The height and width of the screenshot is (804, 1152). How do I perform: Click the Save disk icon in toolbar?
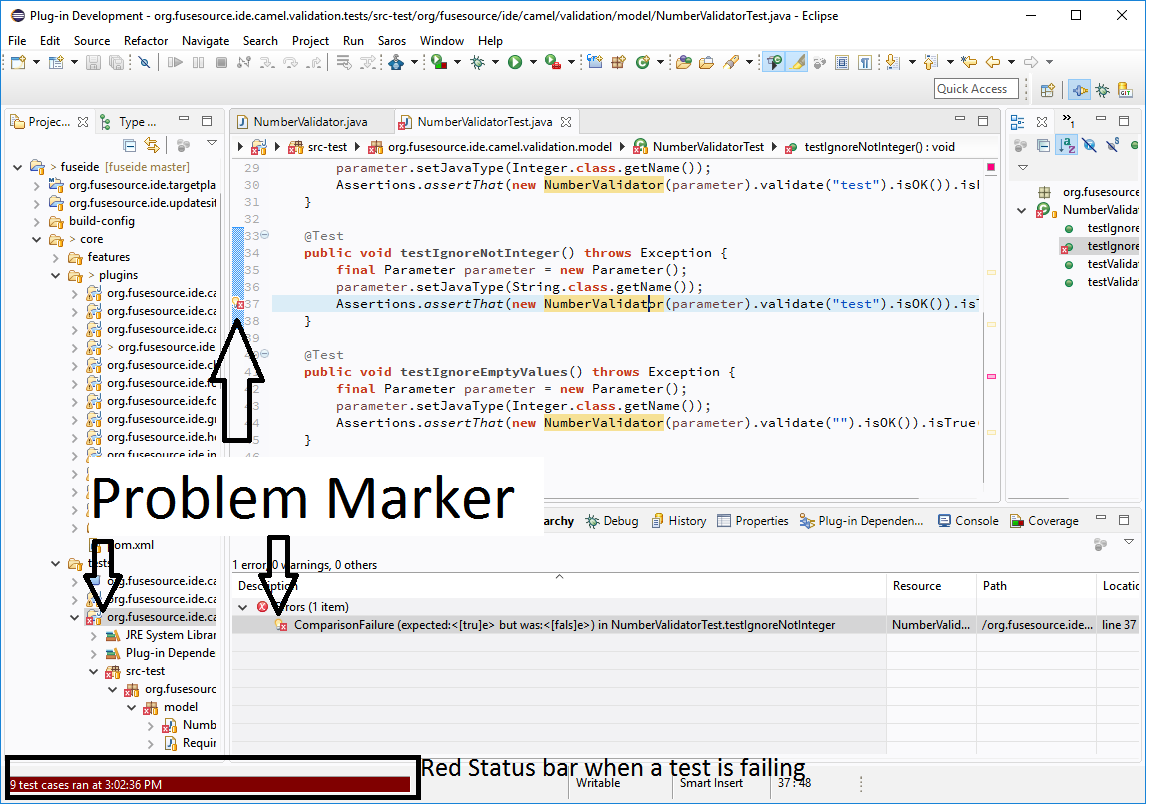(x=93, y=62)
